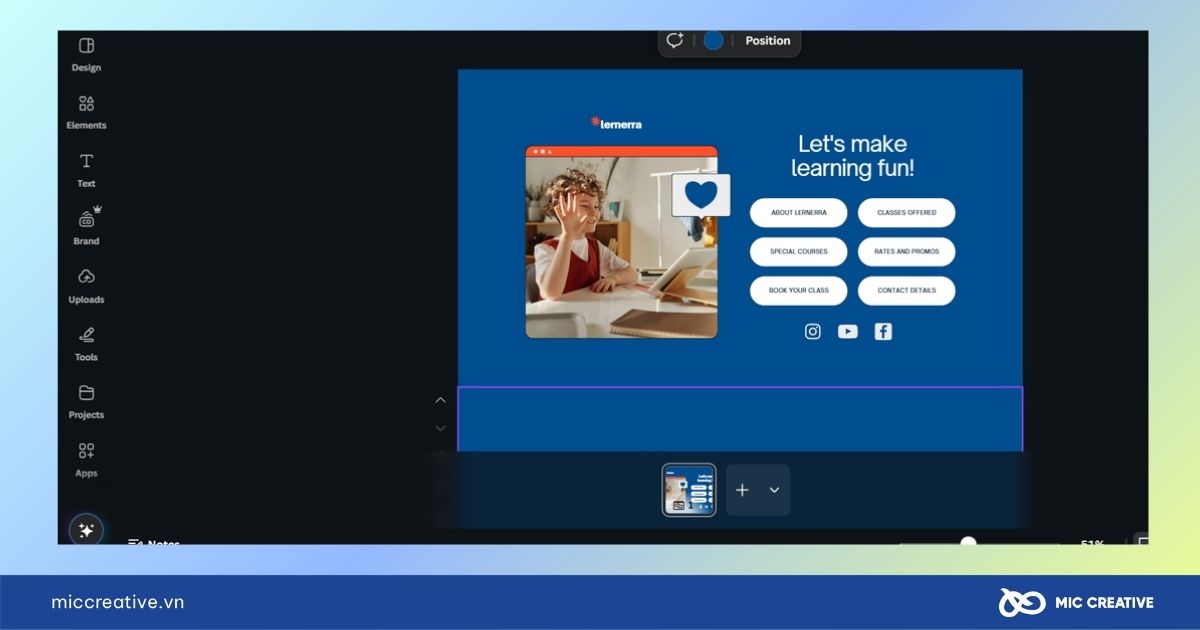This screenshot has width=1200, height=630.
Task: Open the Design panel in sidebar
Action: 86,54
